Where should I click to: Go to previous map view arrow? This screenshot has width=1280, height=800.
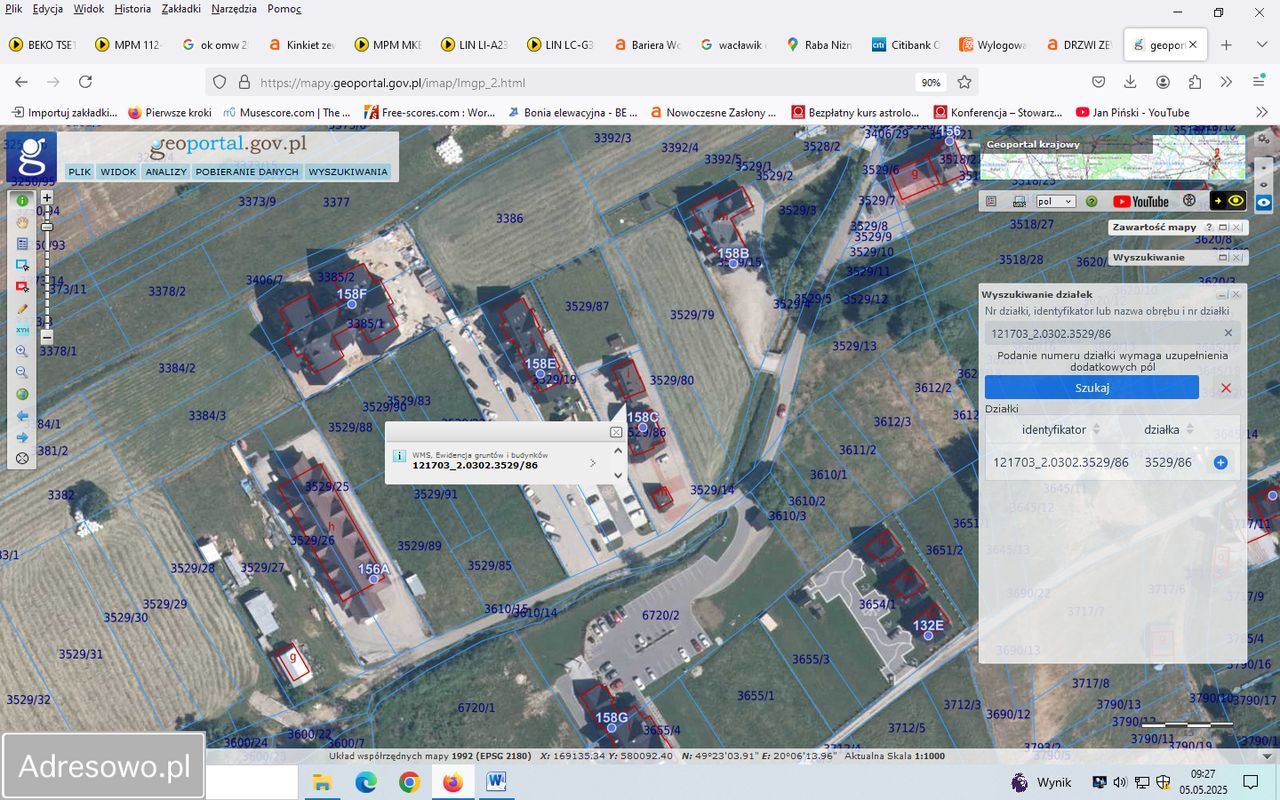22,416
